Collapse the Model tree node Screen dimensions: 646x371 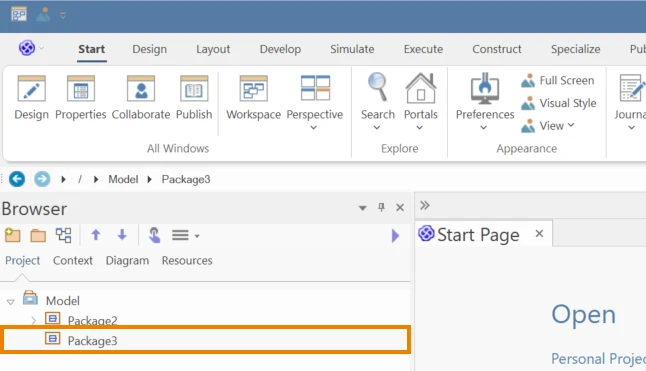click(11, 302)
